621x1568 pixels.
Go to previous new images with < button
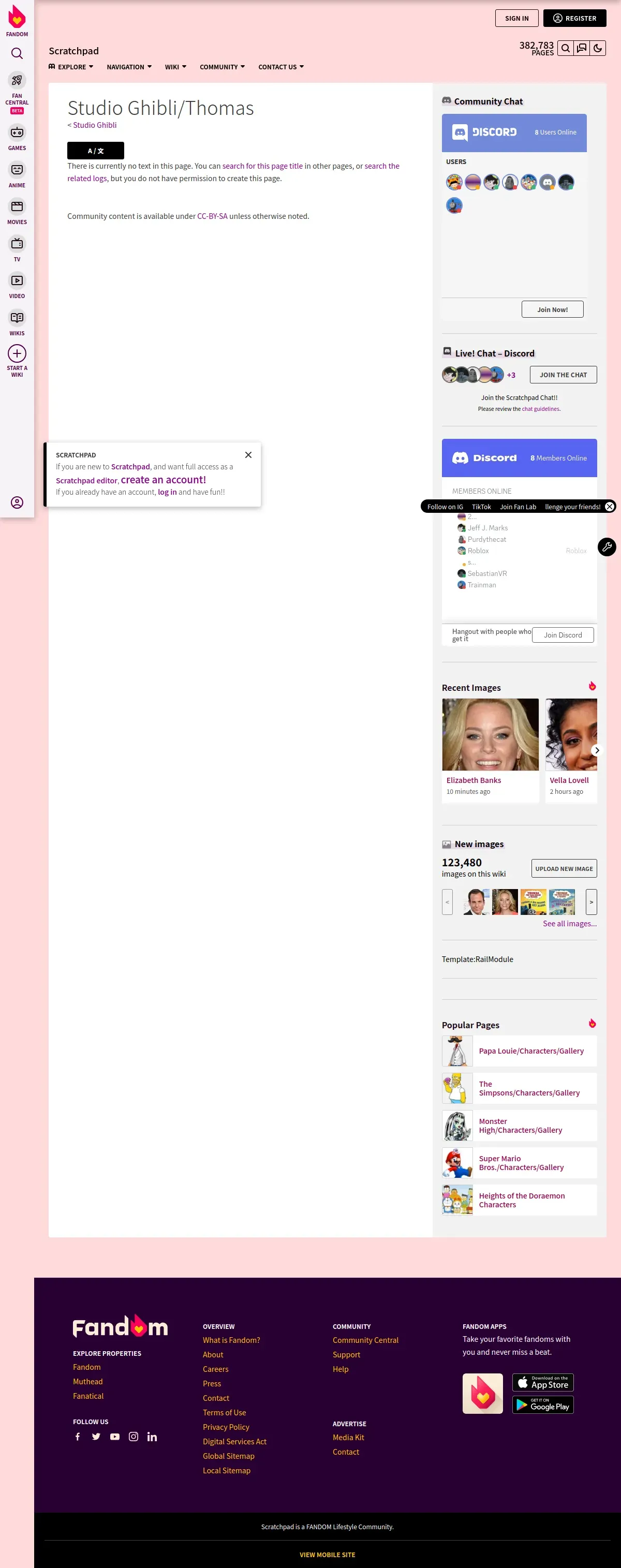pyautogui.click(x=448, y=901)
